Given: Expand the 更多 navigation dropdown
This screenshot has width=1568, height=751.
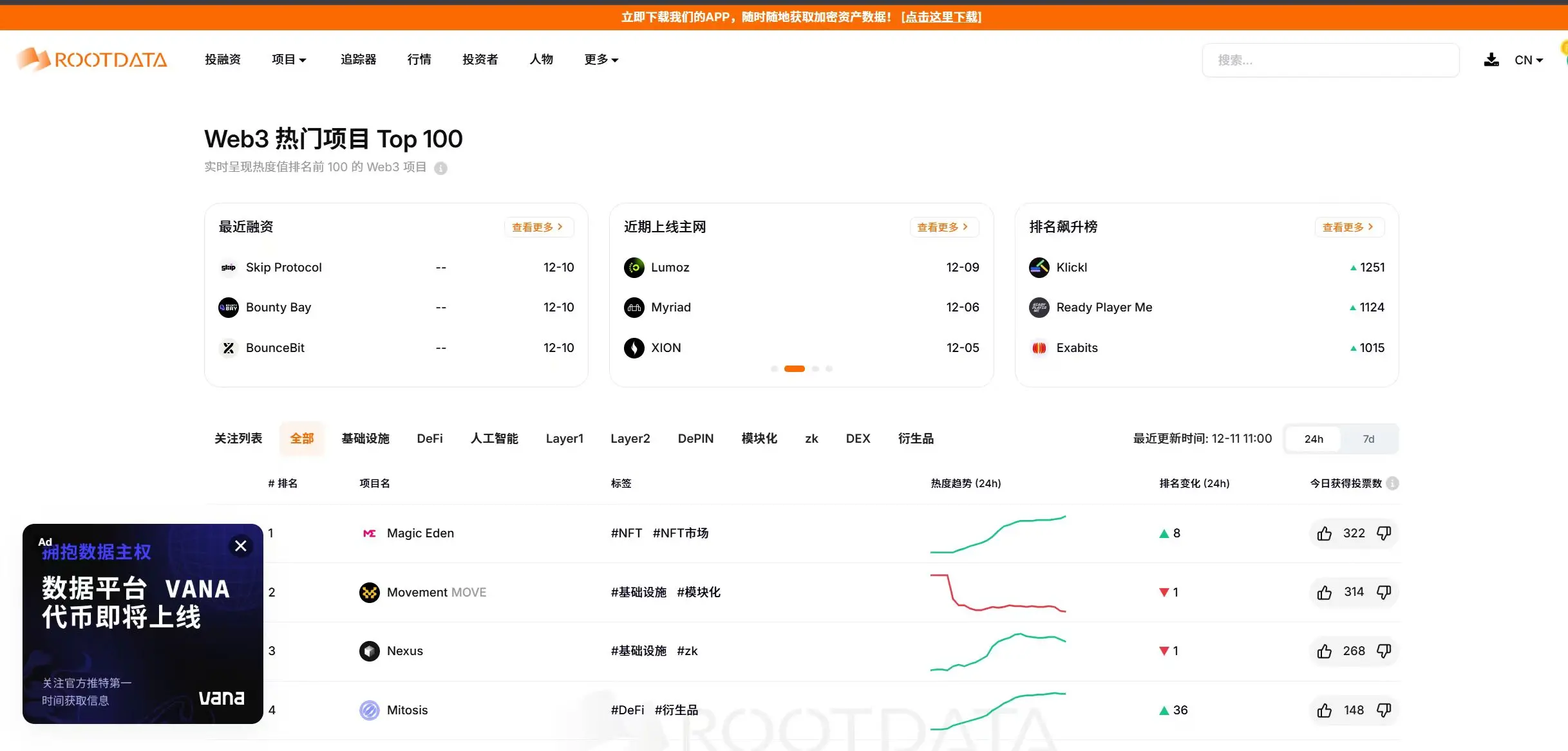Looking at the screenshot, I should coord(601,60).
